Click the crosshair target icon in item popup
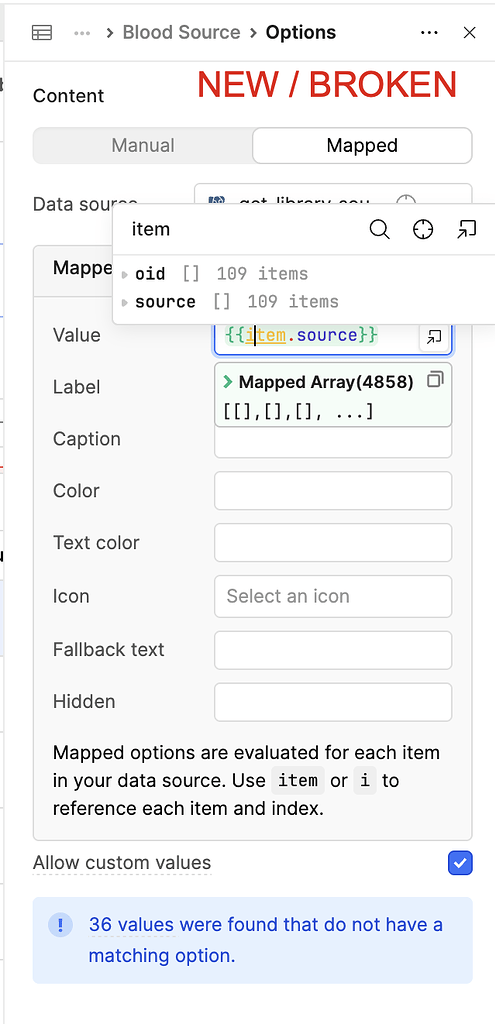 [x=423, y=229]
